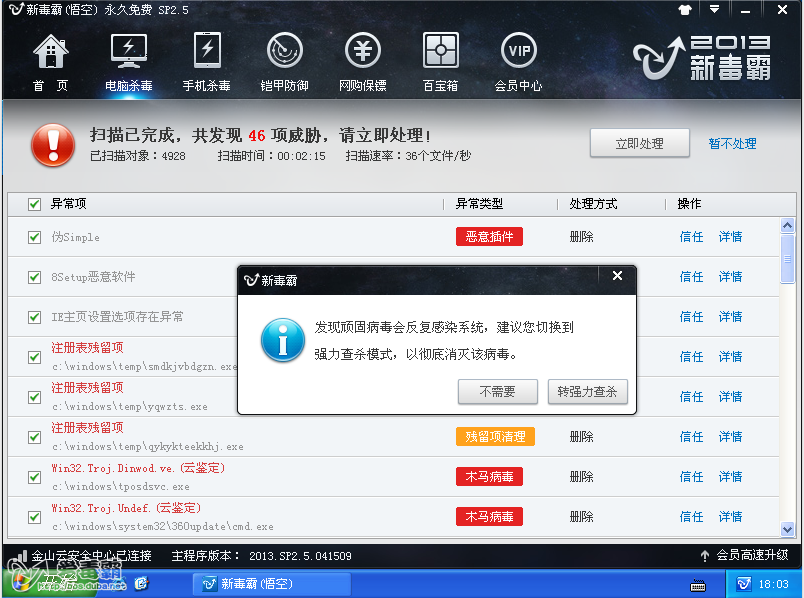804x598 pixels.
Task: Uncheck checkbox for Win32.Troj.Dinwod.ve row
Action: pyautogui.click(x=34, y=477)
